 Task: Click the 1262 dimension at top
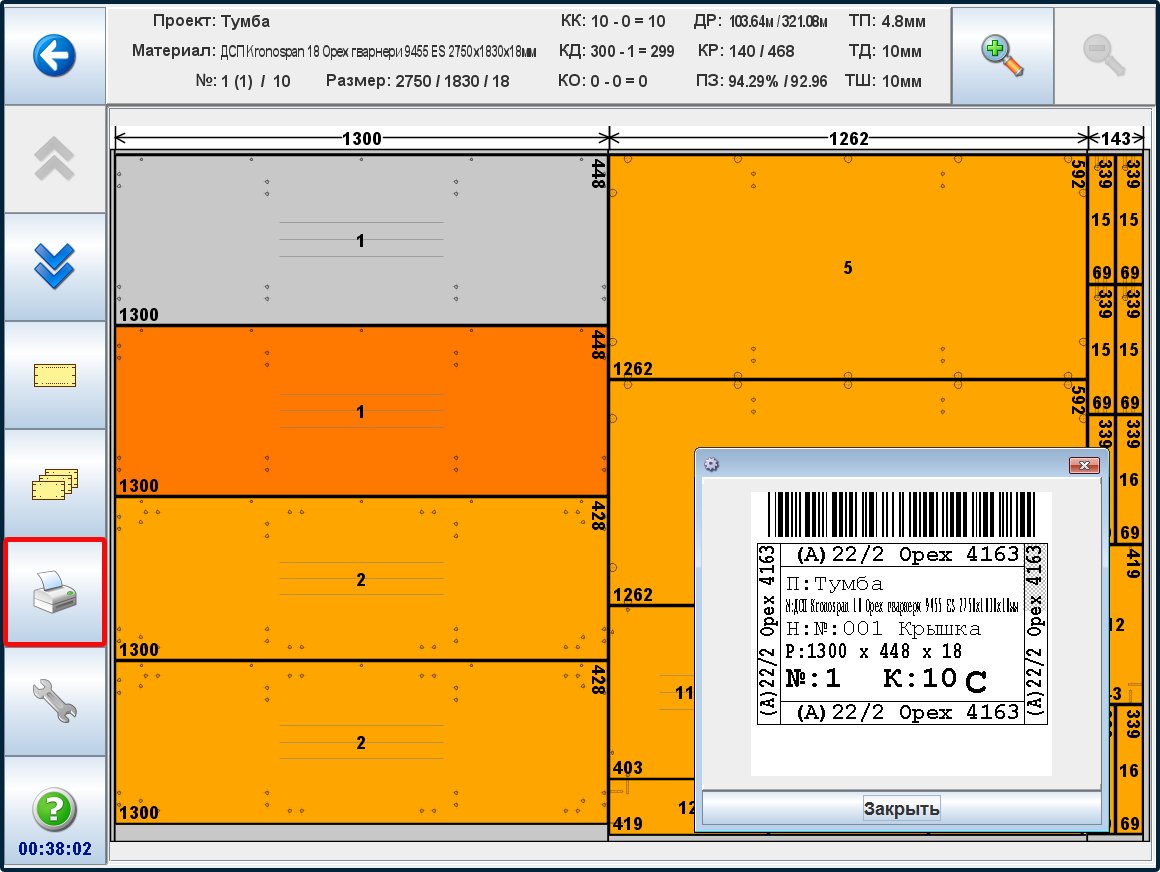click(x=848, y=138)
